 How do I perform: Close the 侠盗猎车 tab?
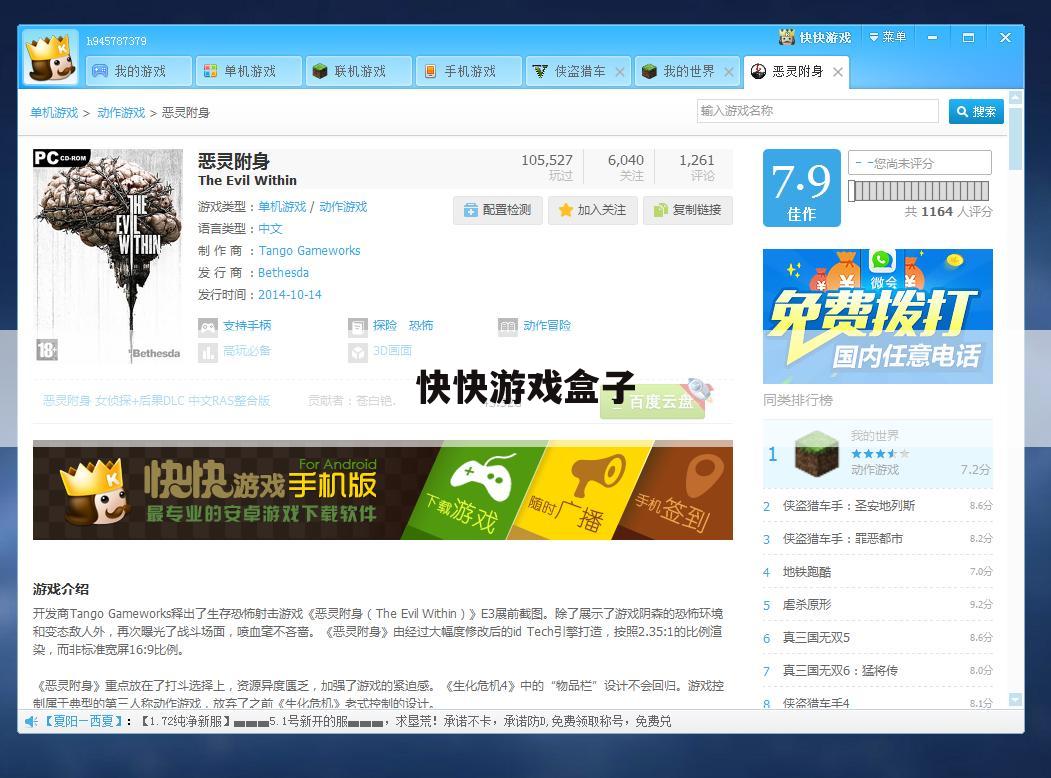(x=620, y=72)
